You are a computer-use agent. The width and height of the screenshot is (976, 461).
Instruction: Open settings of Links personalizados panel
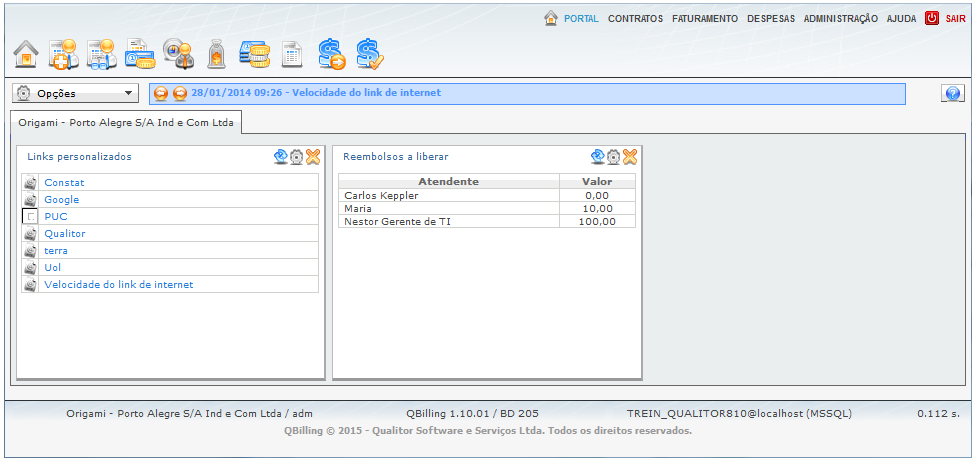point(297,156)
